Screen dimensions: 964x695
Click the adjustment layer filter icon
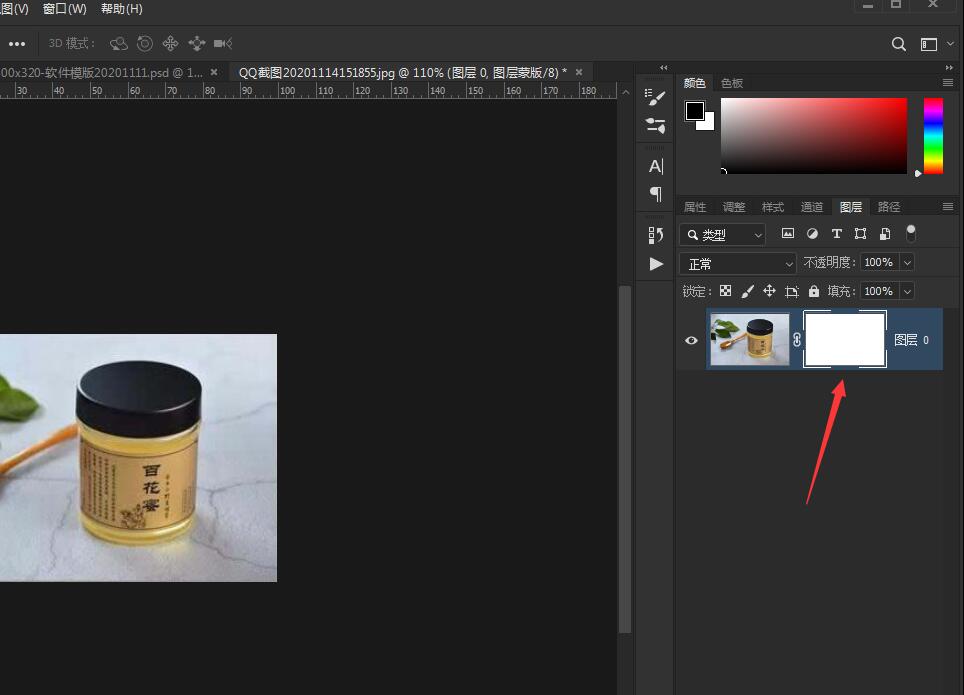(812, 233)
